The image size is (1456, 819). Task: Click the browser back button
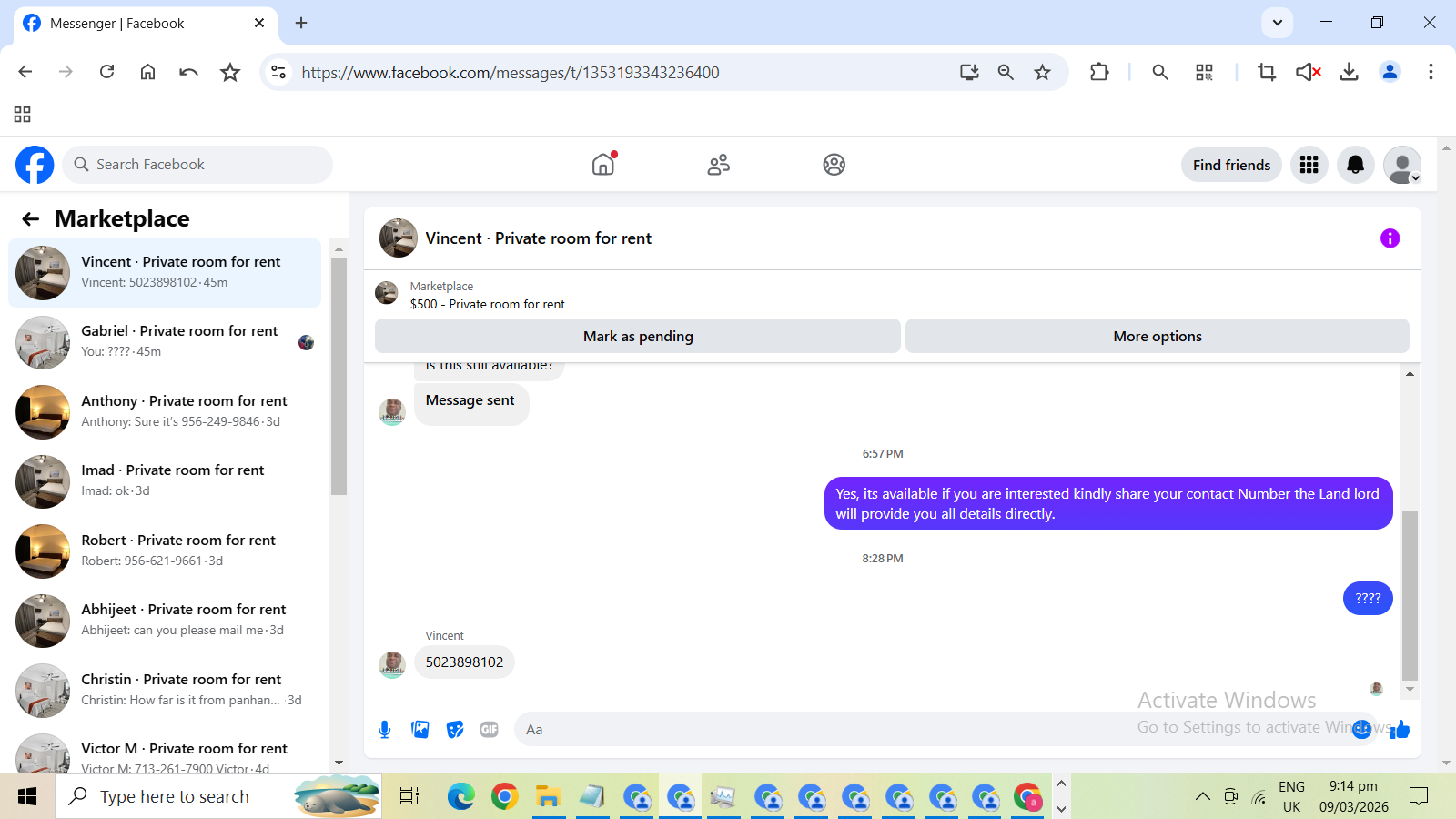coord(25,72)
